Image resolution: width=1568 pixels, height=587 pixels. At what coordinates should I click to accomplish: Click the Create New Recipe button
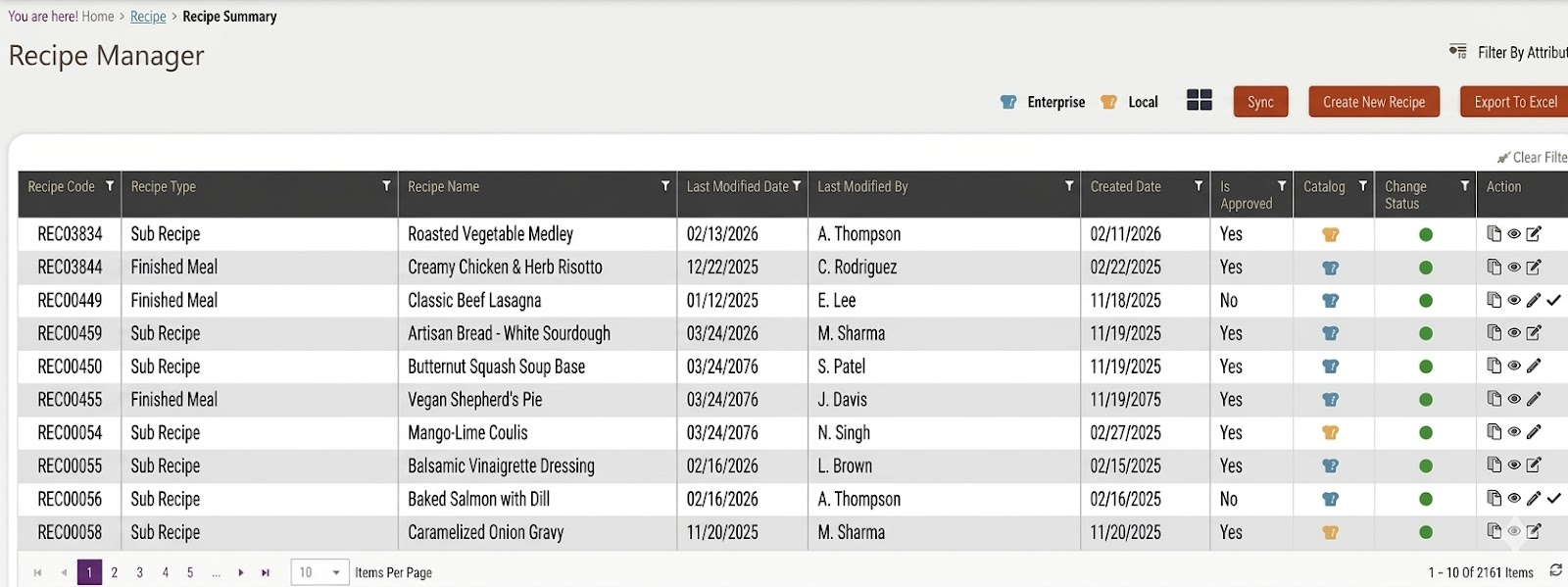pyautogui.click(x=1374, y=102)
